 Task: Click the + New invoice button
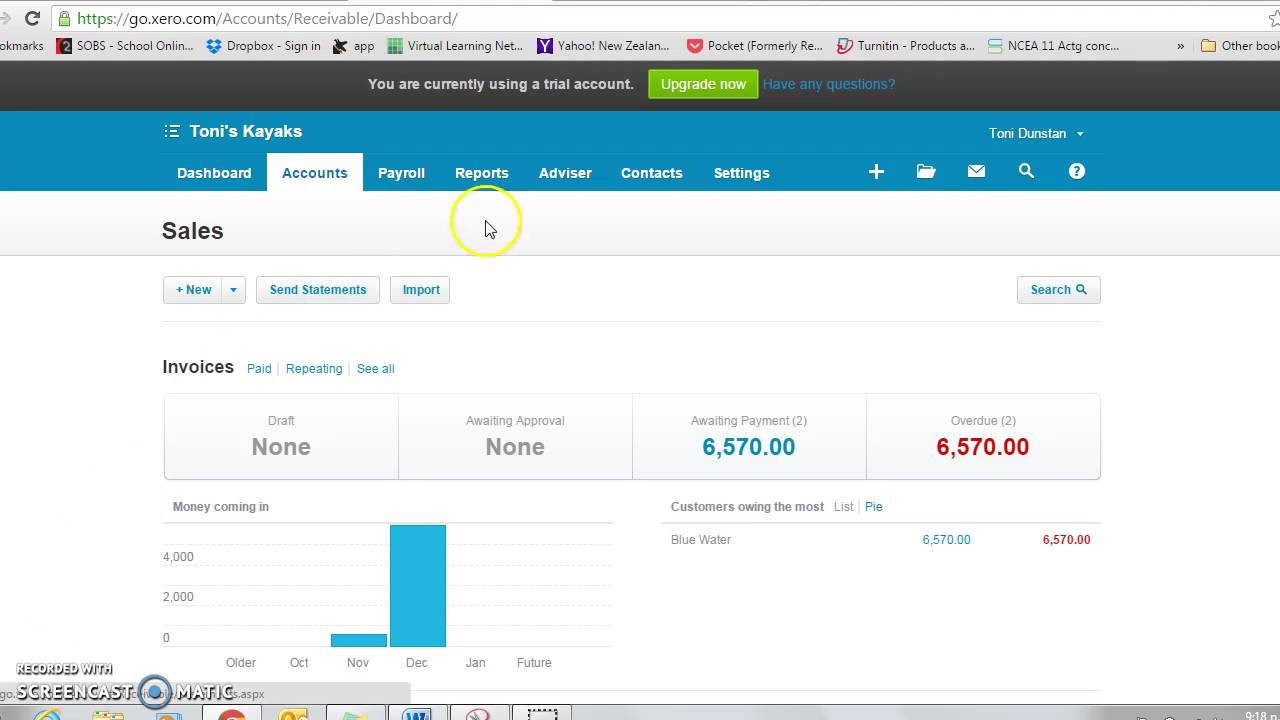pyautogui.click(x=193, y=290)
